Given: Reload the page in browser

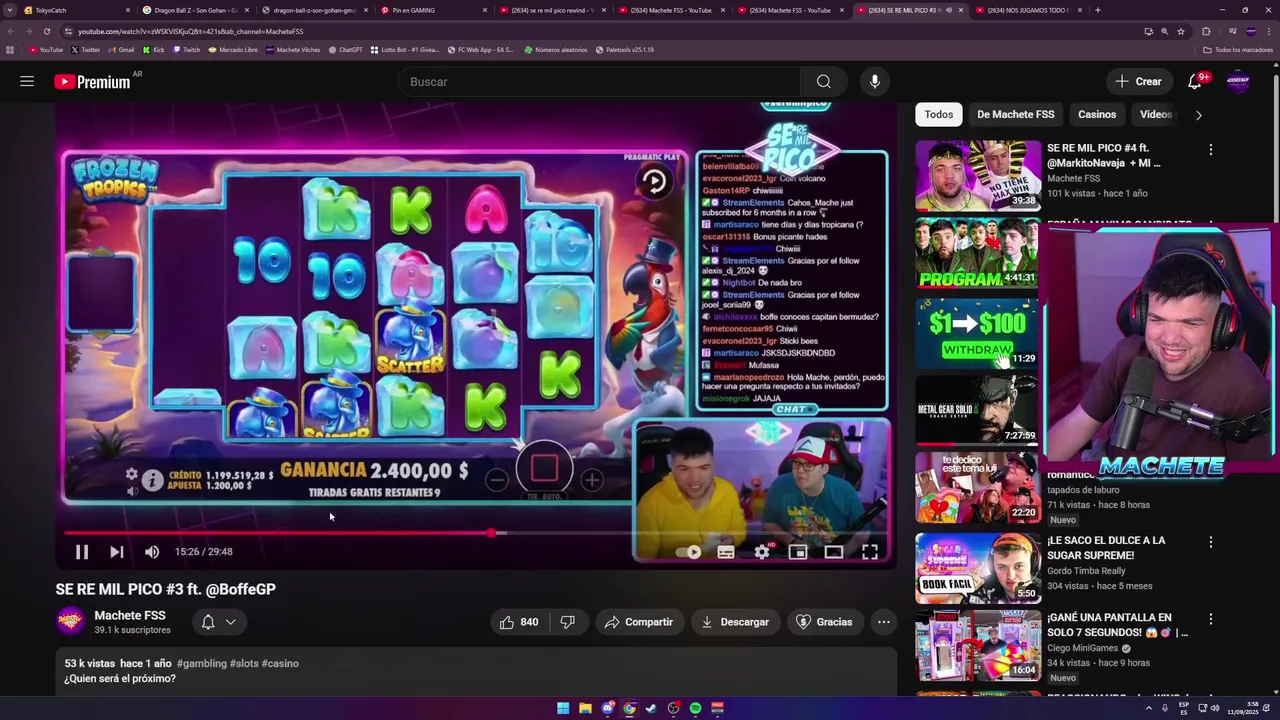Looking at the screenshot, I should (x=46, y=31).
